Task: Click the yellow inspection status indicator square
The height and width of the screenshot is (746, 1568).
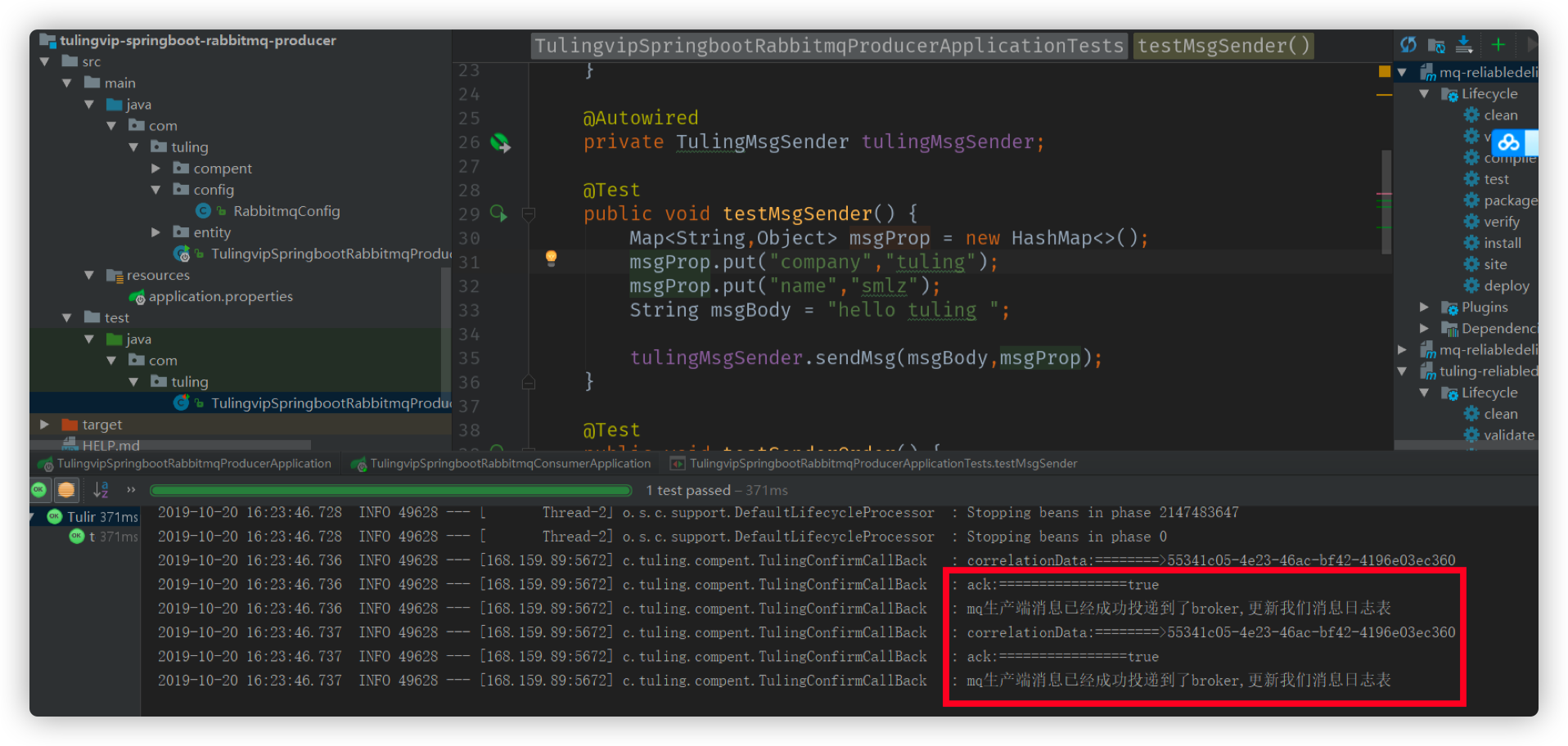Action: click(1385, 71)
